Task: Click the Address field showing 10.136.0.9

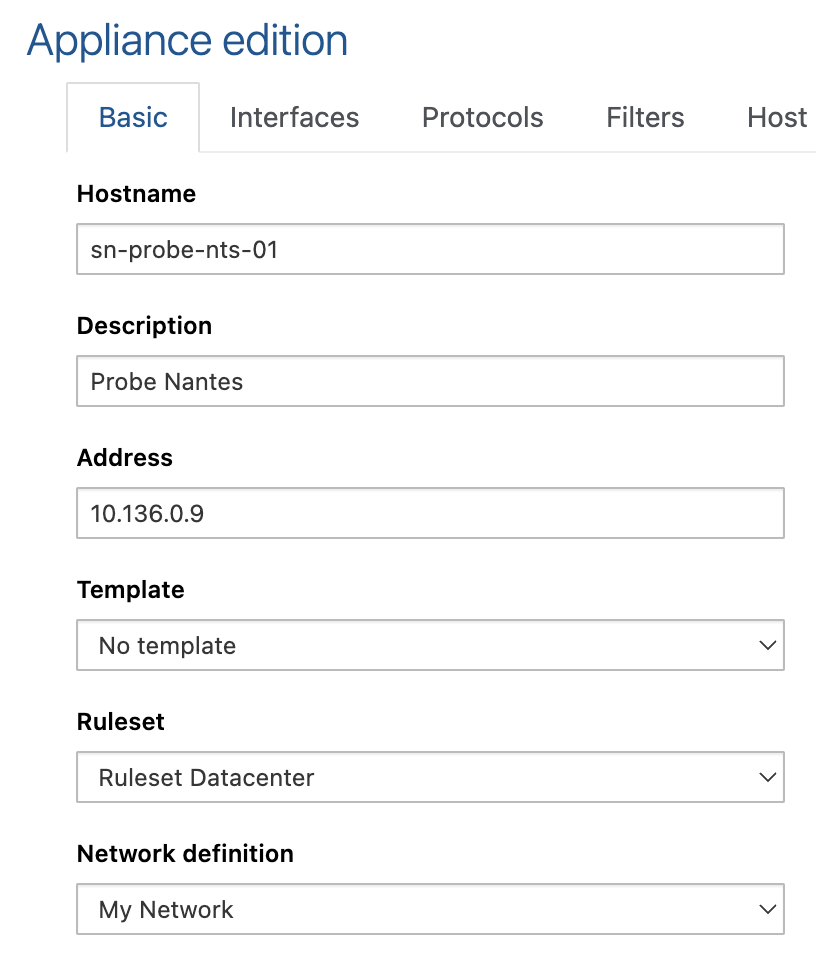Action: click(x=430, y=514)
